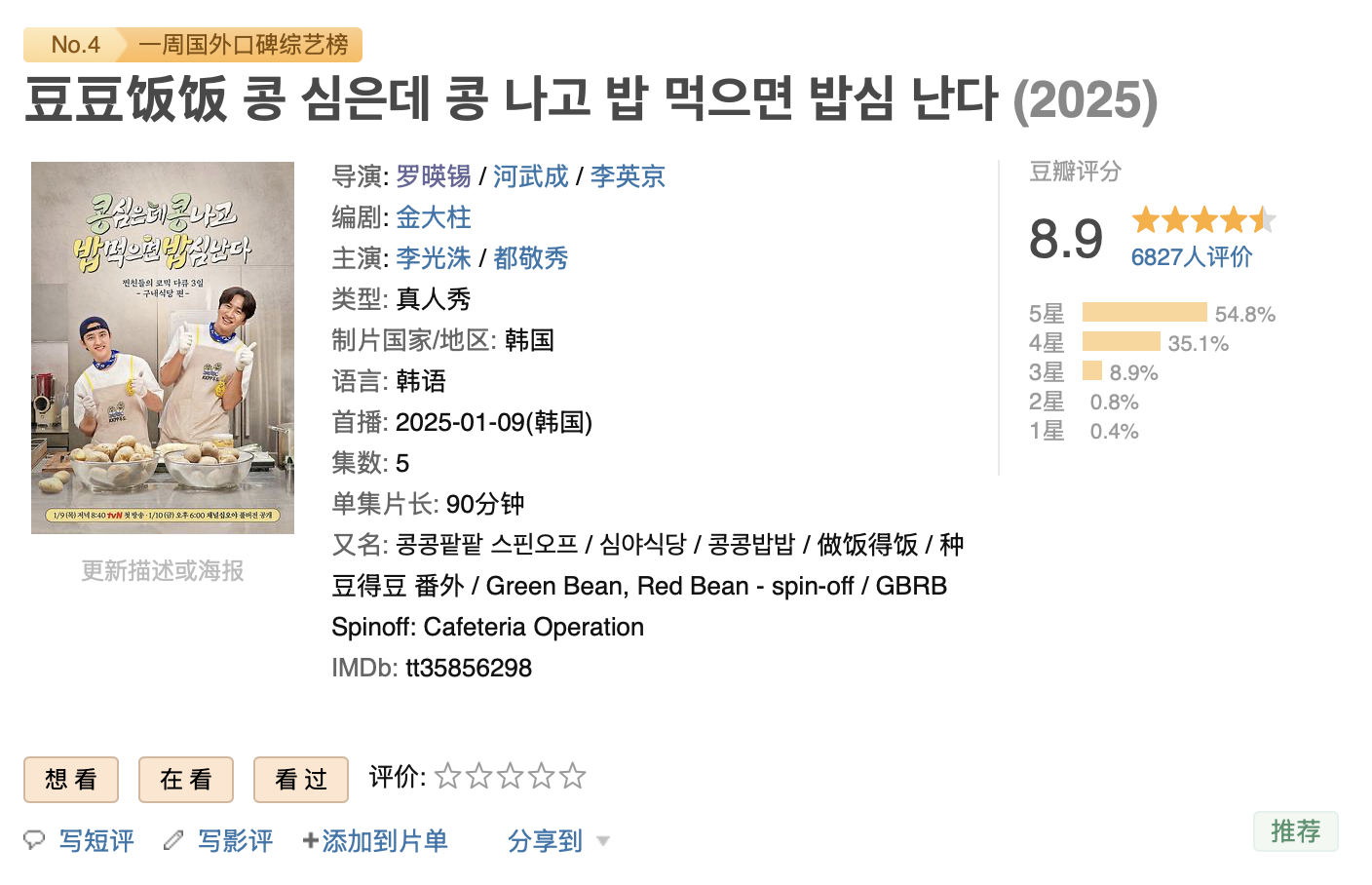Click the plus icon to add to list

310,840
